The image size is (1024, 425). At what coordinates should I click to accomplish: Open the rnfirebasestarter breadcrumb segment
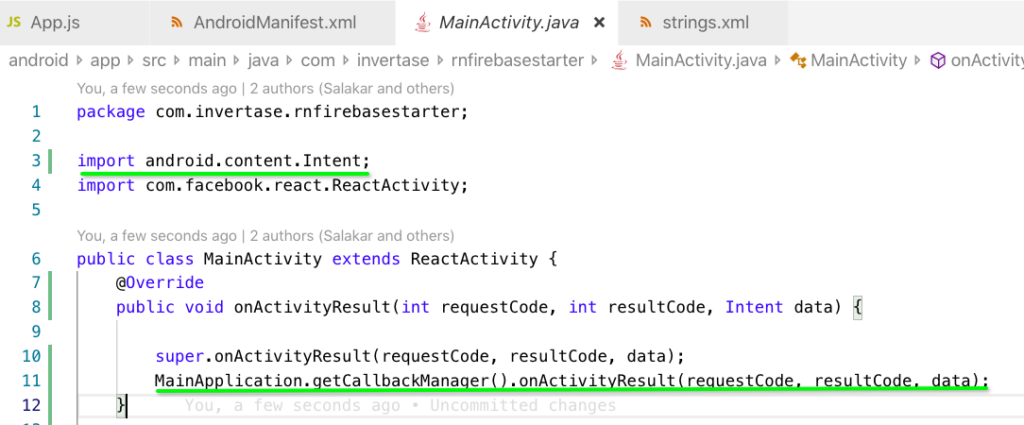(518, 61)
